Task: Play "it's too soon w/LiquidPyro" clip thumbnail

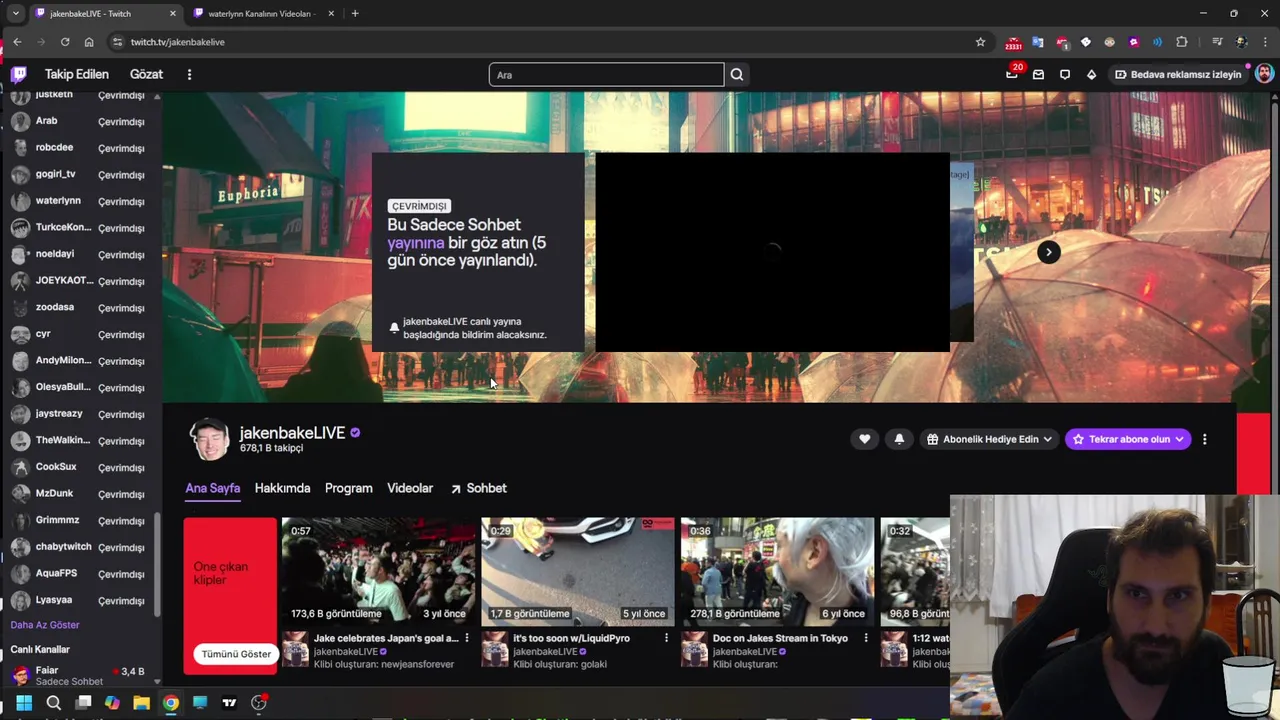Action: point(578,571)
